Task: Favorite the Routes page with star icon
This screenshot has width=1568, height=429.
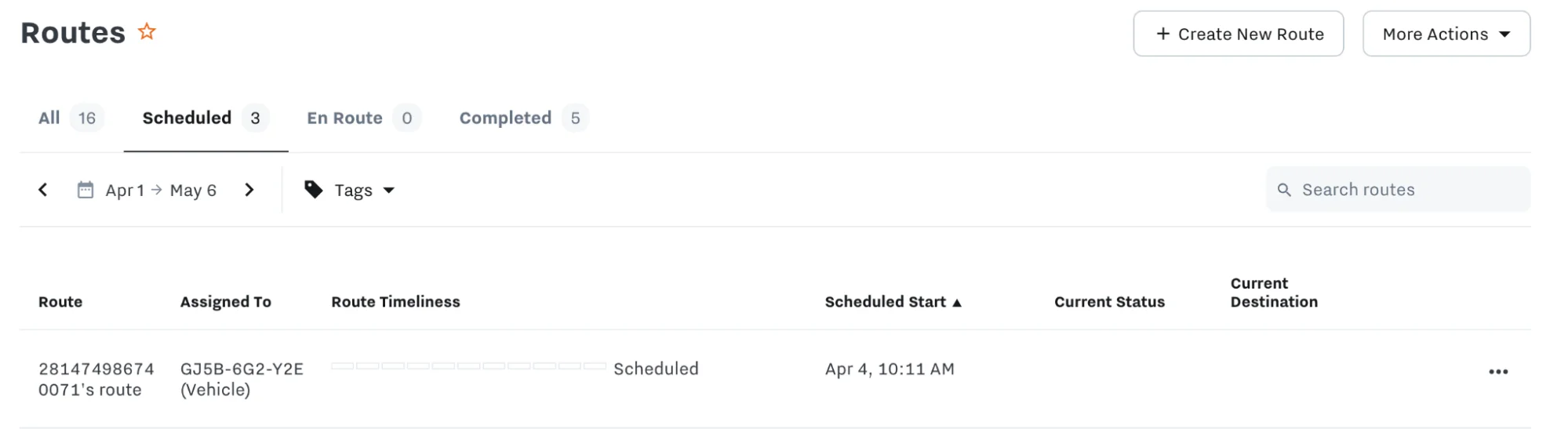Action: pos(147,31)
